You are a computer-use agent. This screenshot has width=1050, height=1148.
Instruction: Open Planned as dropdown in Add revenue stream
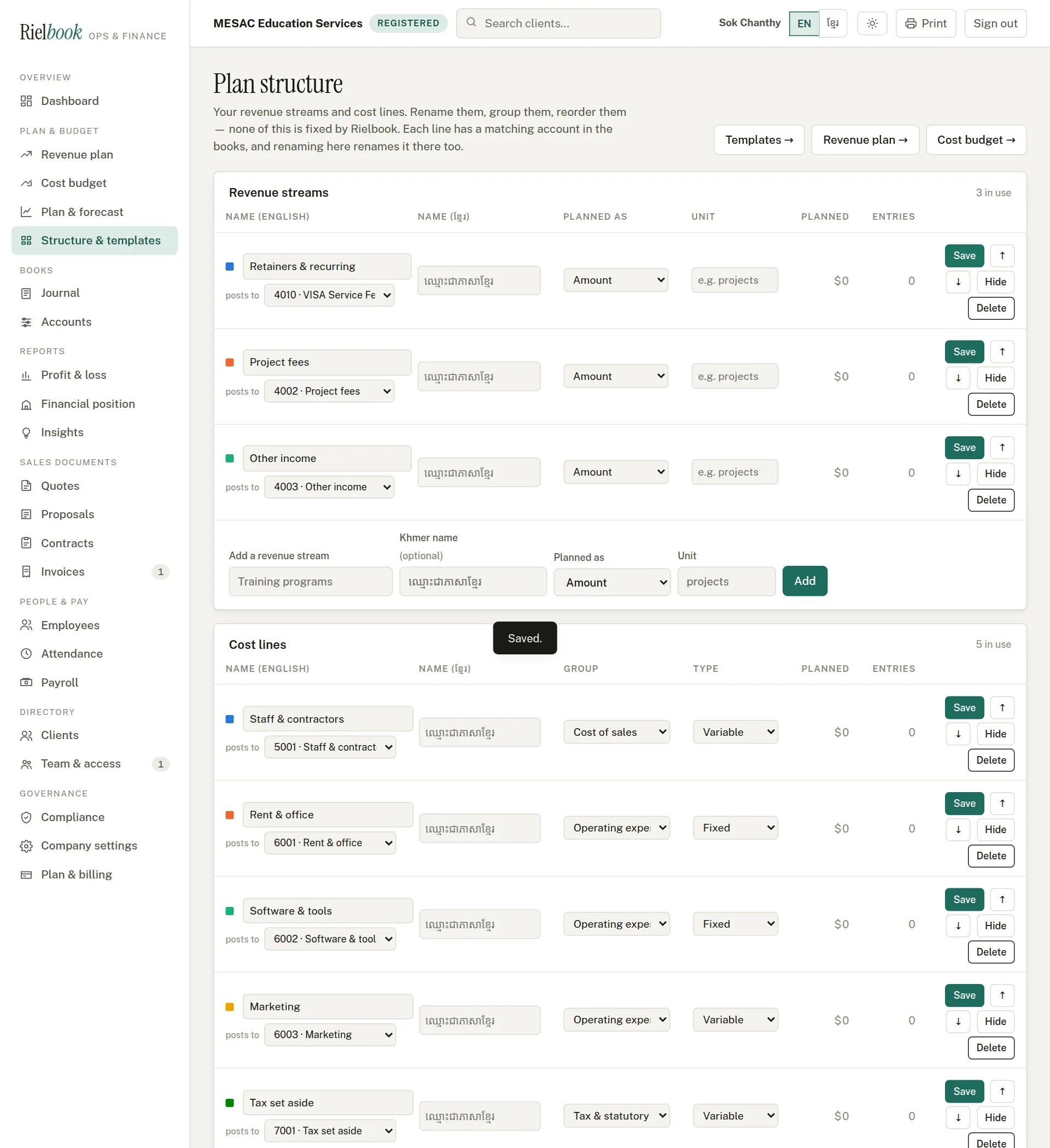point(612,582)
